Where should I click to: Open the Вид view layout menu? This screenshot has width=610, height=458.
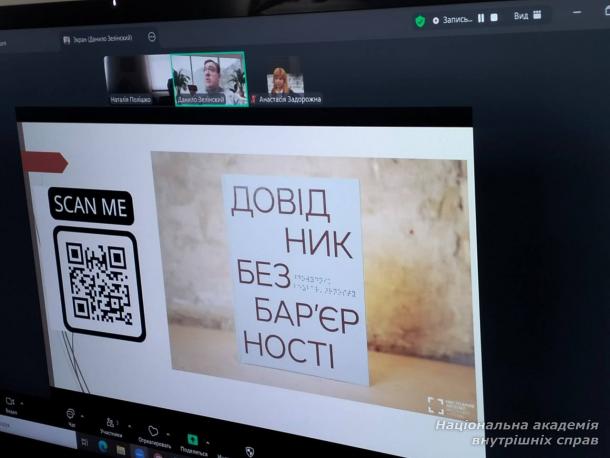pyautogui.click(x=527, y=16)
